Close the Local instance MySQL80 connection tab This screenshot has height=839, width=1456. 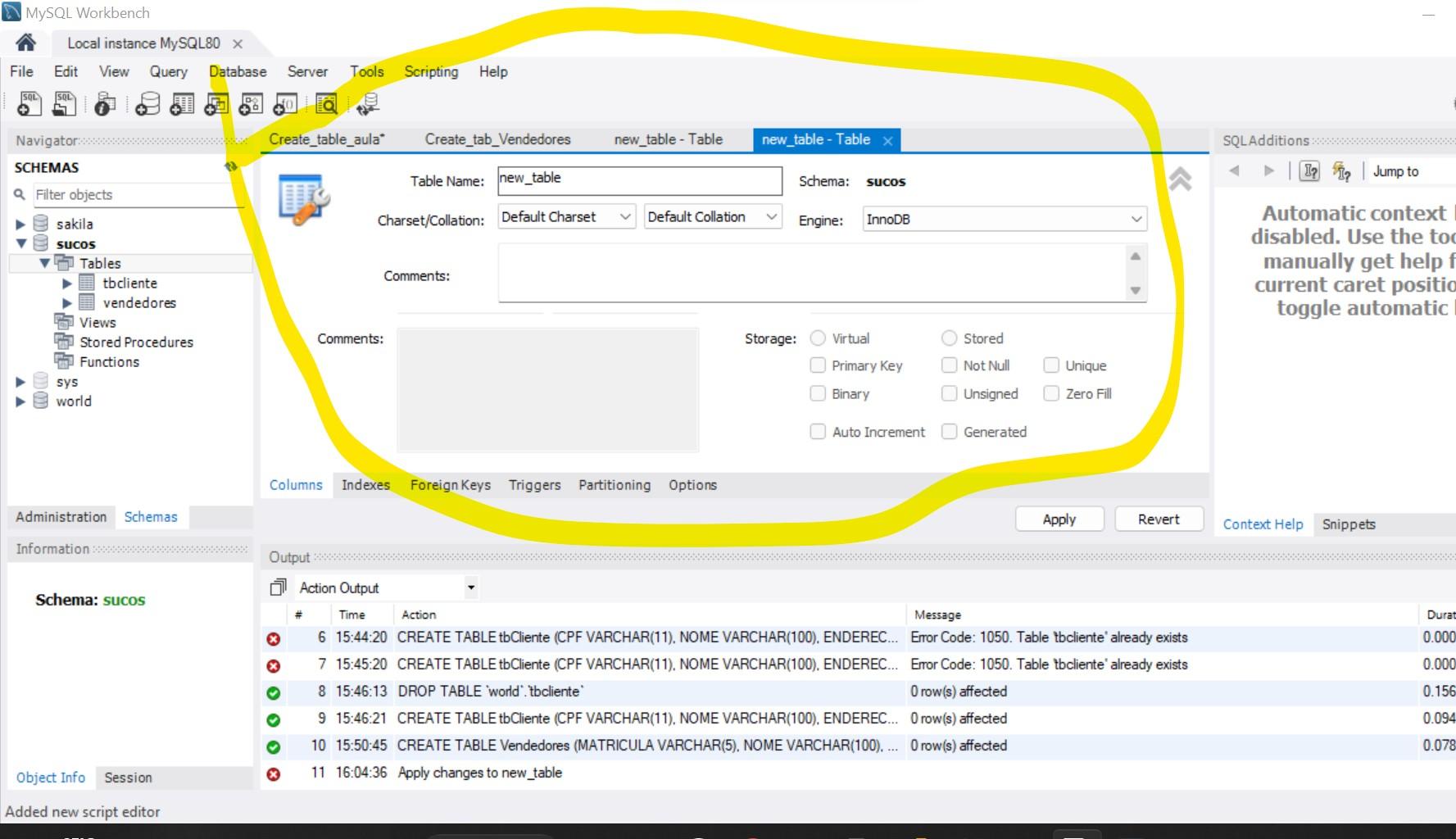[x=238, y=43]
